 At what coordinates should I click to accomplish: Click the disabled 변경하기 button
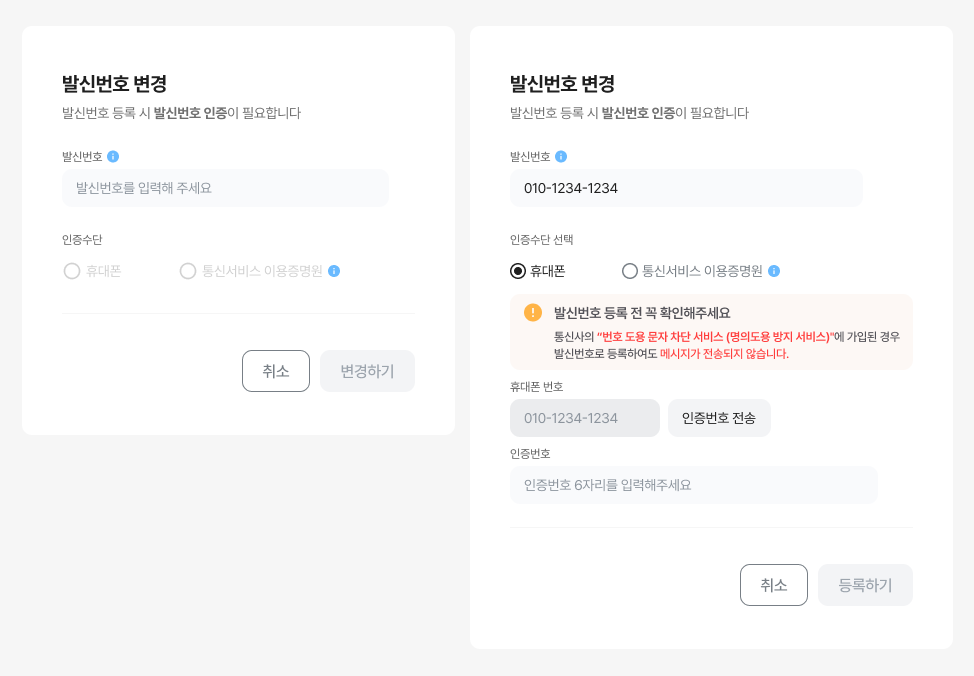(x=367, y=371)
